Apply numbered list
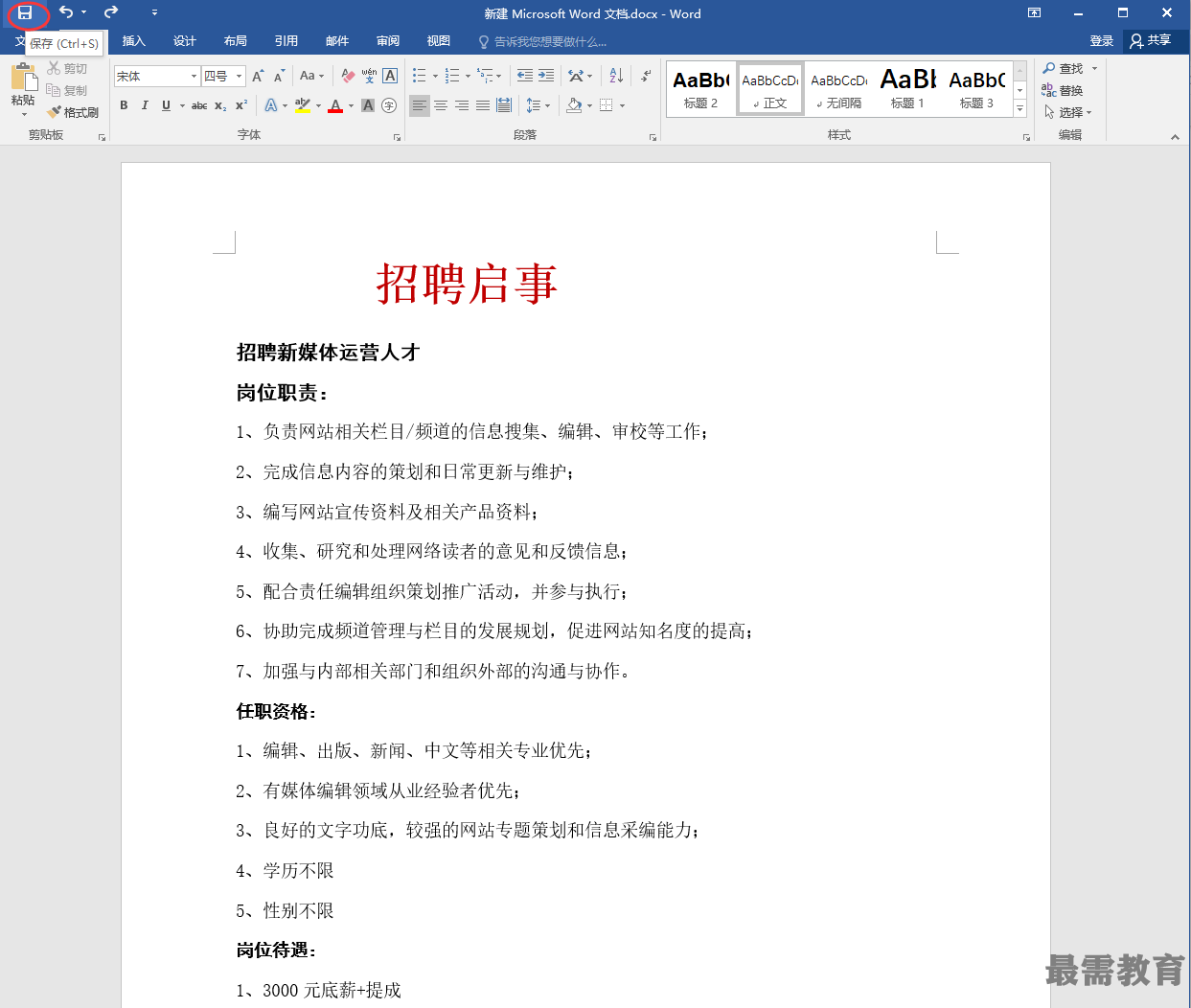The width and height of the screenshot is (1191, 1008). [x=452, y=76]
